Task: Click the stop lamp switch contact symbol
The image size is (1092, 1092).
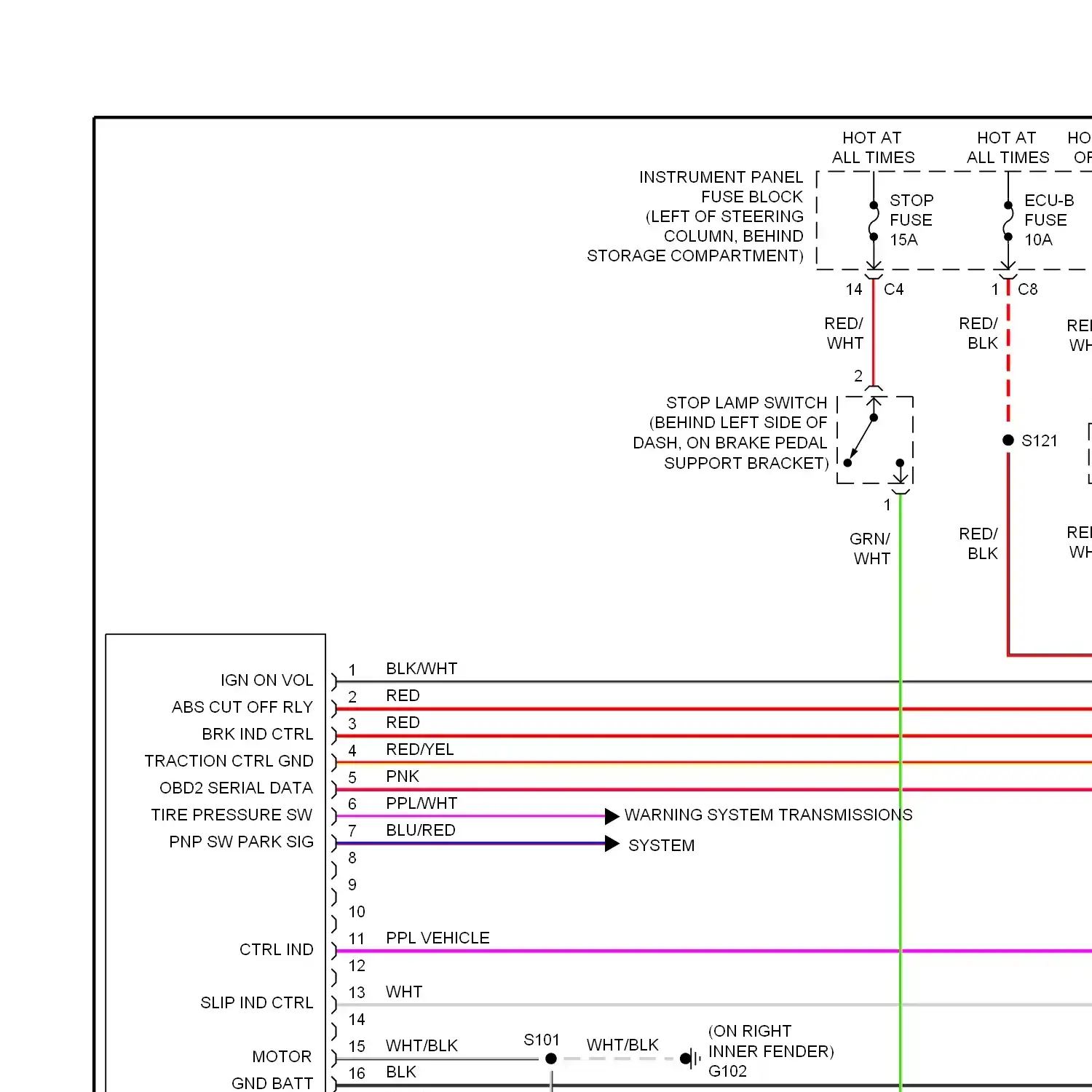Action: [x=874, y=440]
